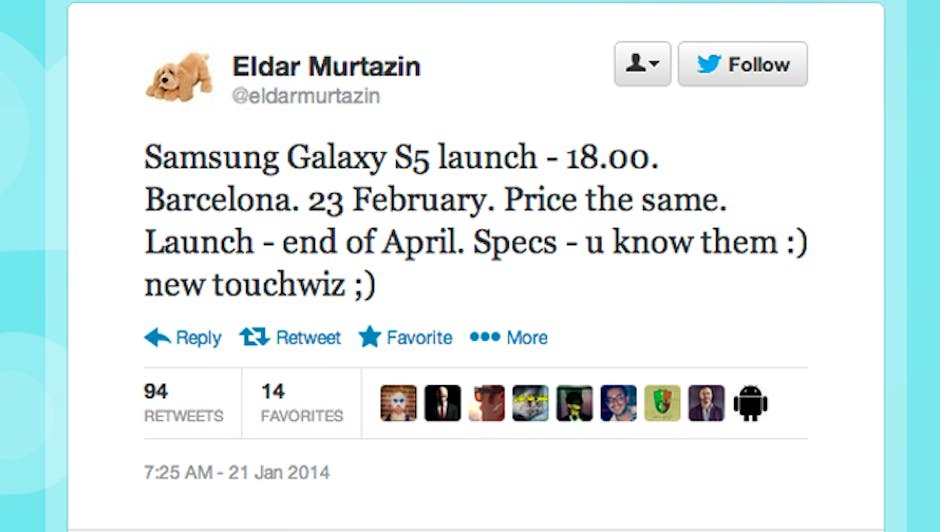Select the first avatar with blue glasses

pyautogui.click(x=398, y=403)
